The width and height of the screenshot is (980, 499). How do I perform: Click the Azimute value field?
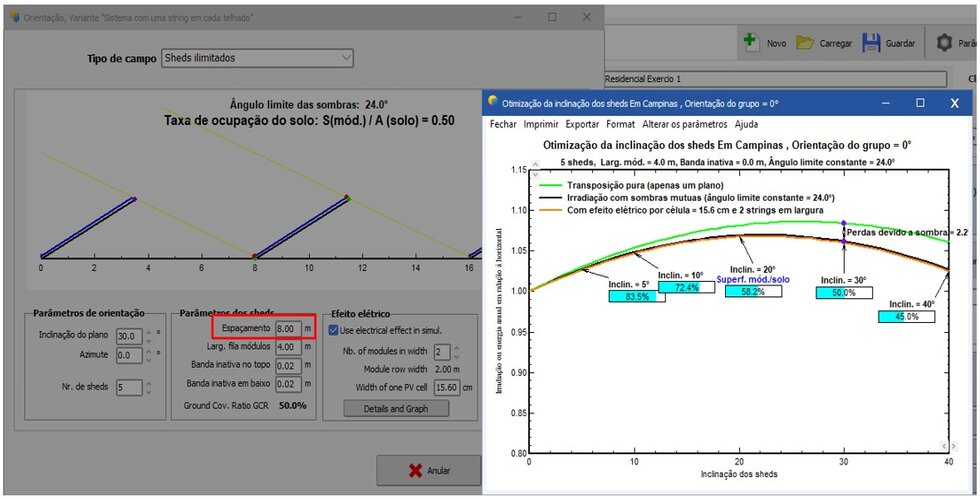[128, 355]
